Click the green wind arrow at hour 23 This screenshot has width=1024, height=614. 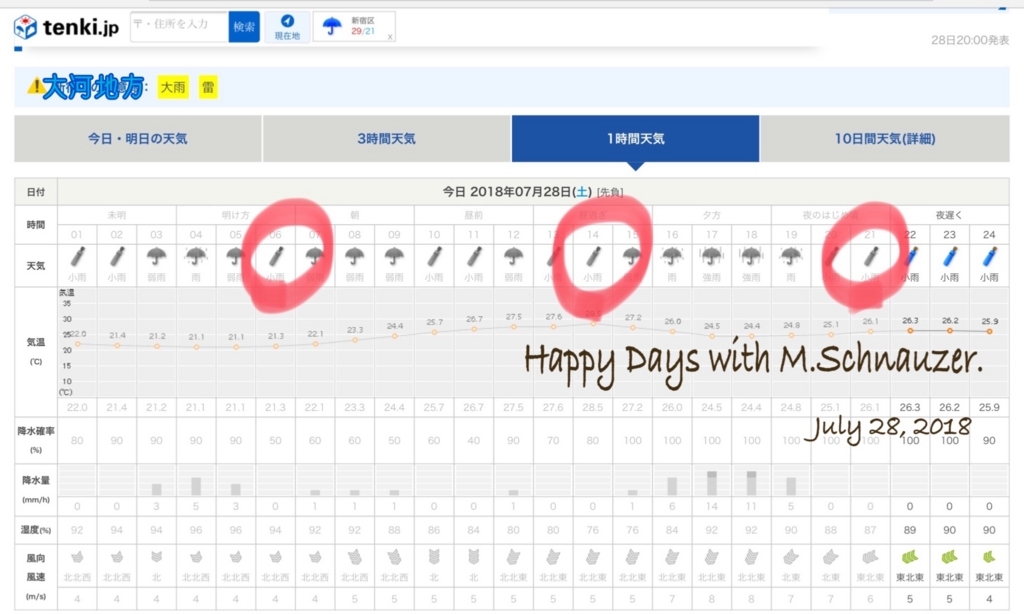950,557
